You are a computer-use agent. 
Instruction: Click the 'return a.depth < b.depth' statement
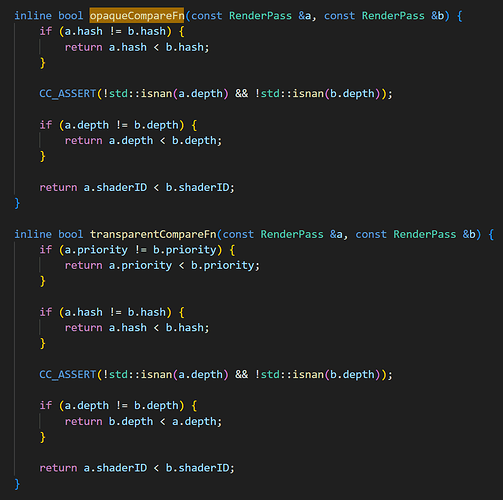click(143, 140)
